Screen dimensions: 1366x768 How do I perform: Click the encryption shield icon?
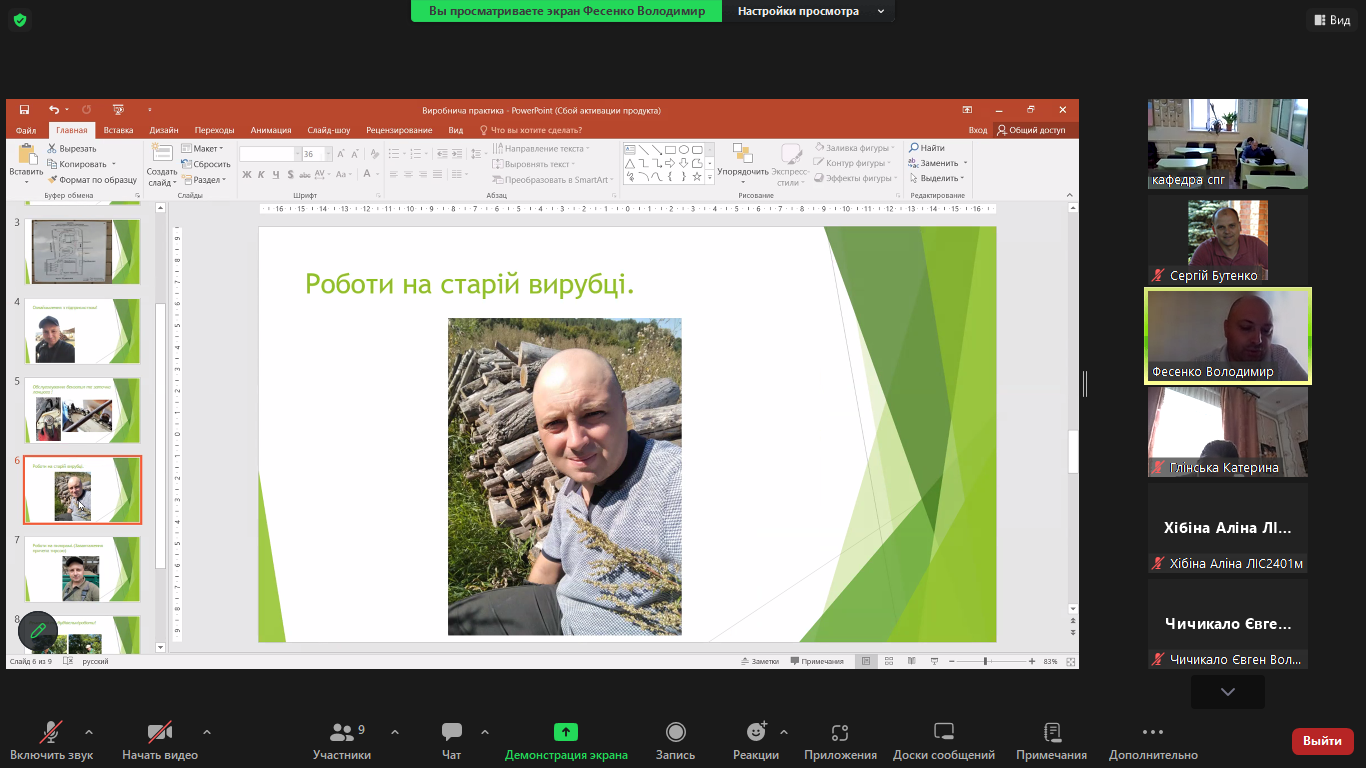[20, 20]
